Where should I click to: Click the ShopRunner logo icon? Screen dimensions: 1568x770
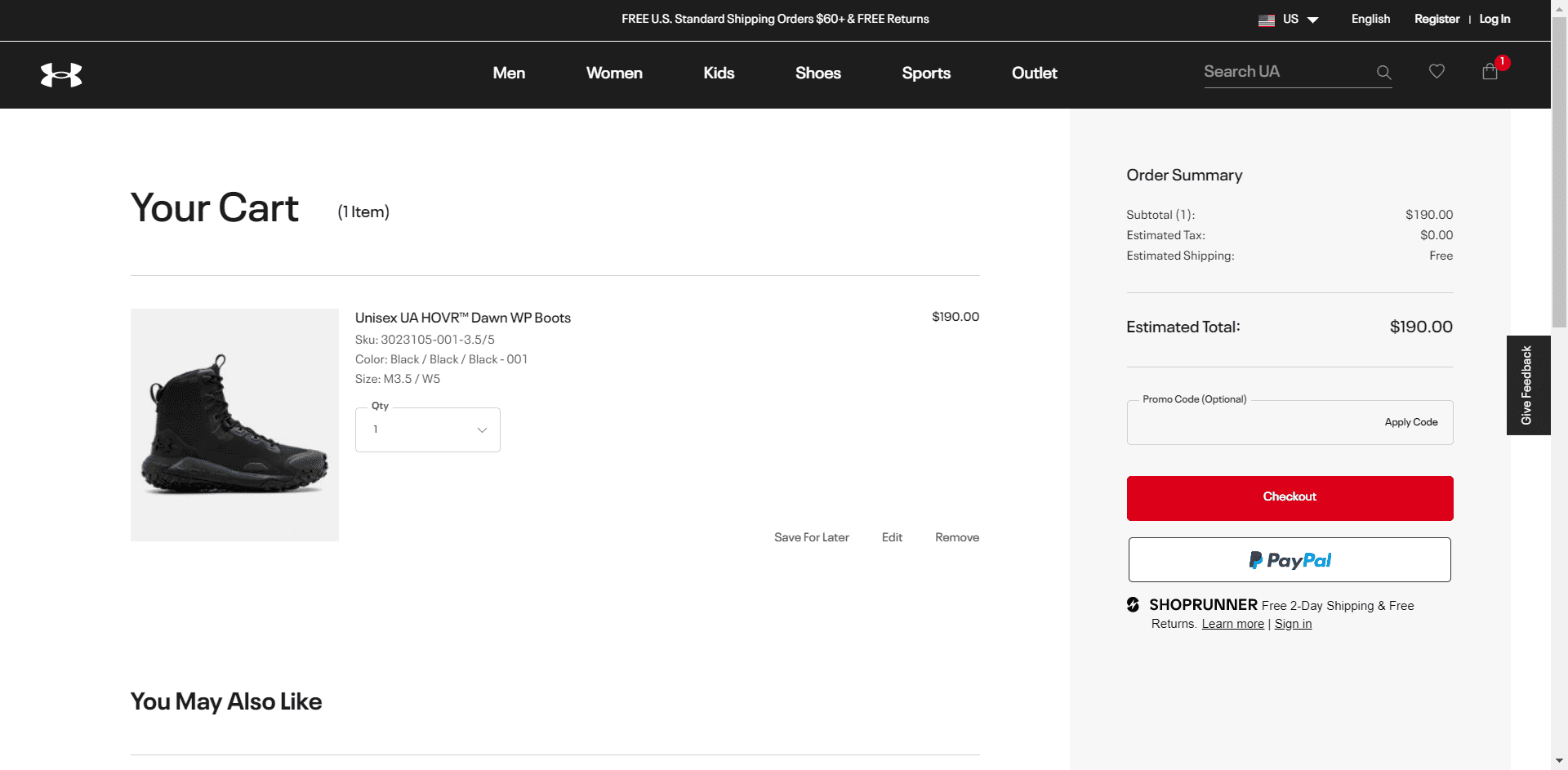click(1133, 605)
